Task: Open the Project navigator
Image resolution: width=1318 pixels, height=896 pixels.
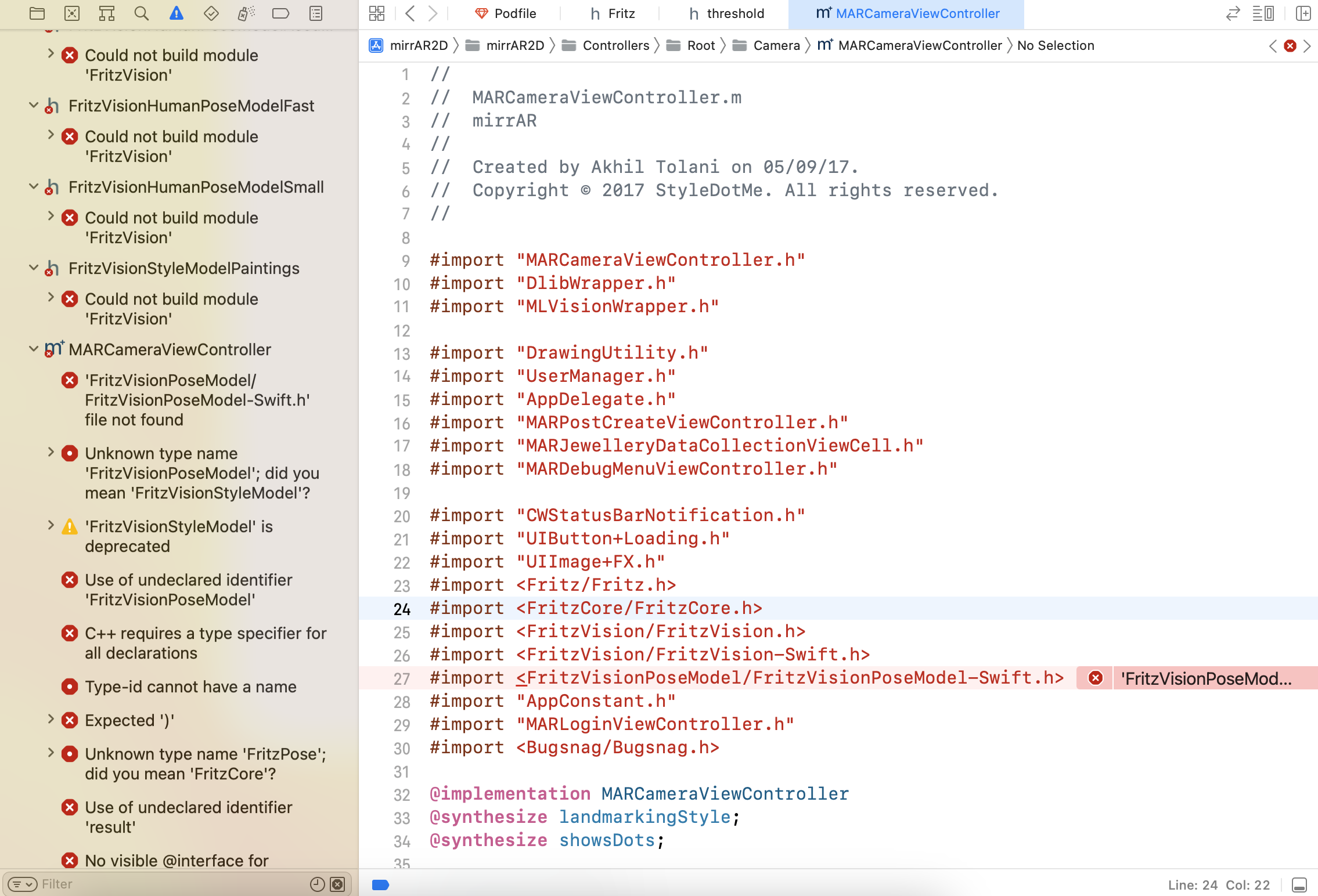Action: tap(37, 14)
